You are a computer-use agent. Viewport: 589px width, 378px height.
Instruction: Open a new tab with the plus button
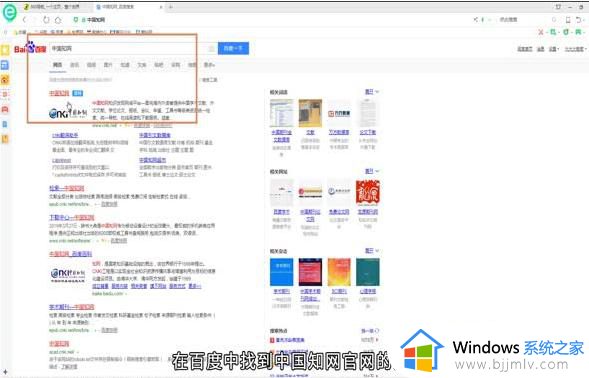[x=171, y=7]
